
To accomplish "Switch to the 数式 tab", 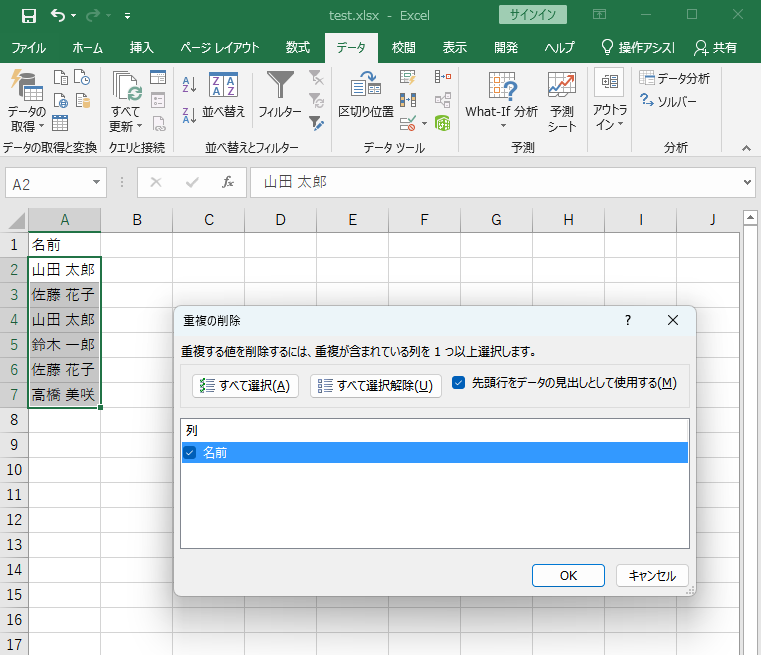I will coord(298,48).
